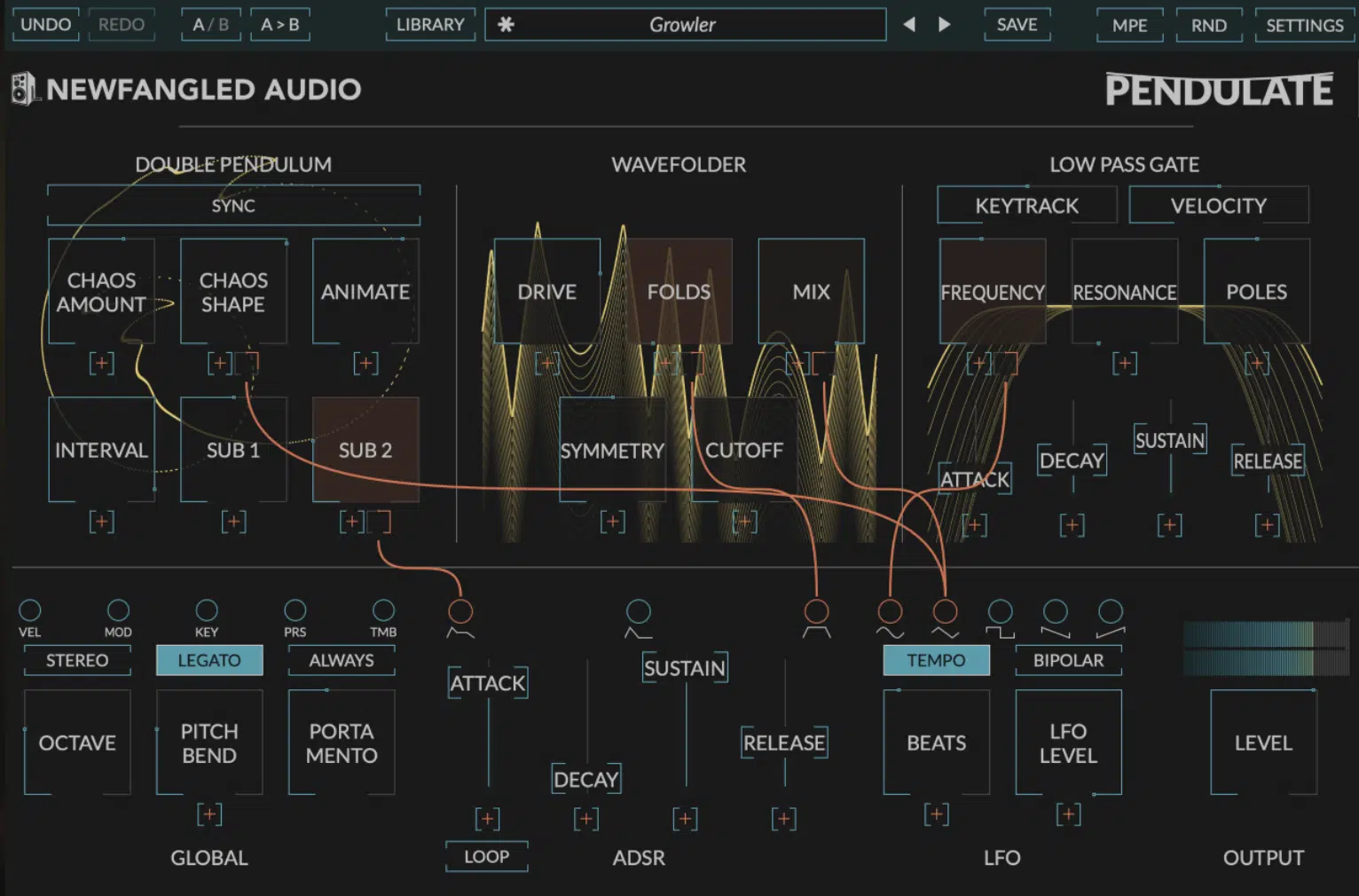Add modulation to Pitch Bend via plus icon
The width and height of the screenshot is (1359, 896).
click(x=209, y=814)
